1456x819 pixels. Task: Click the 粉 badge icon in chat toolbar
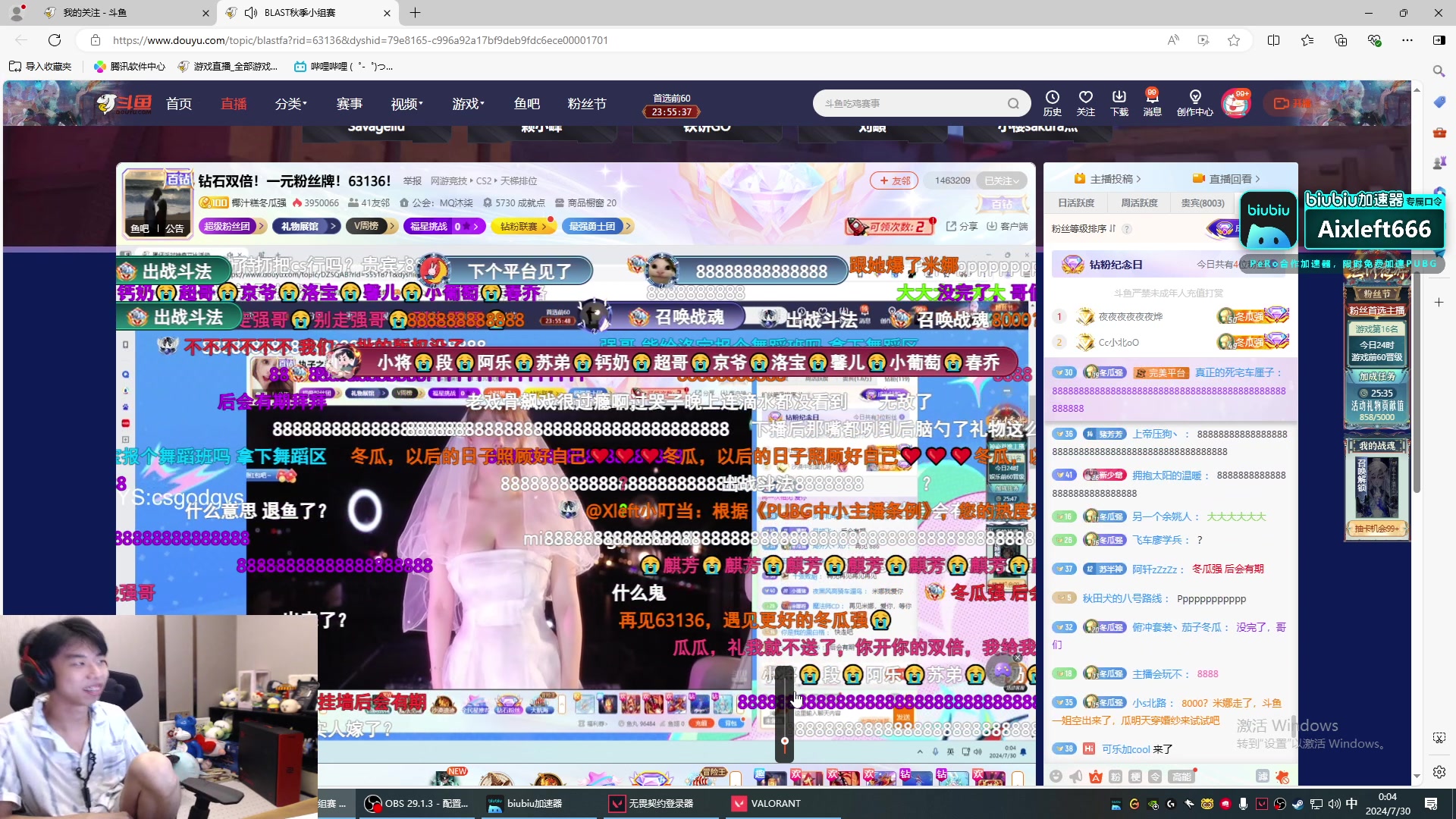1116,777
